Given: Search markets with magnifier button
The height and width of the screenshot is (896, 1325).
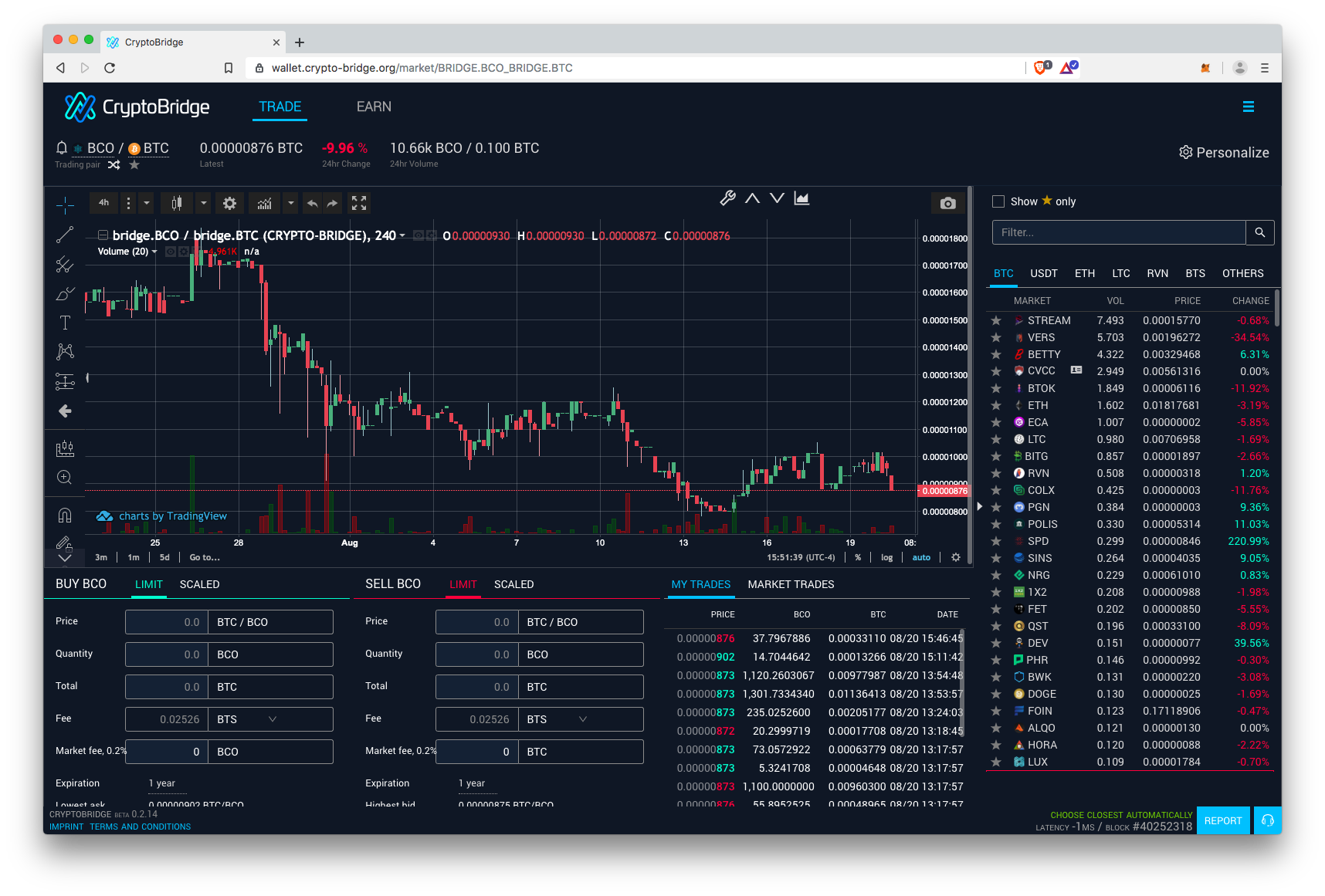Looking at the screenshot, I should (1260, 232).
